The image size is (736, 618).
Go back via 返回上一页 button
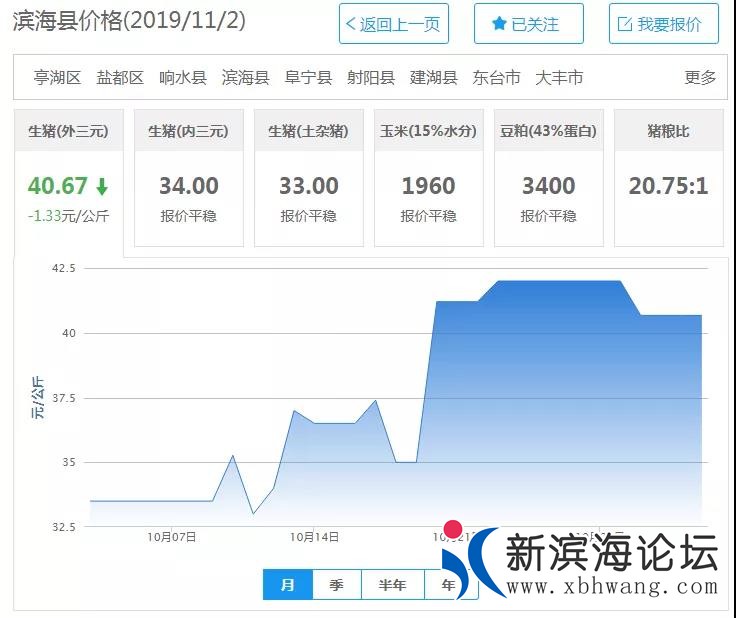coord(394,23)
